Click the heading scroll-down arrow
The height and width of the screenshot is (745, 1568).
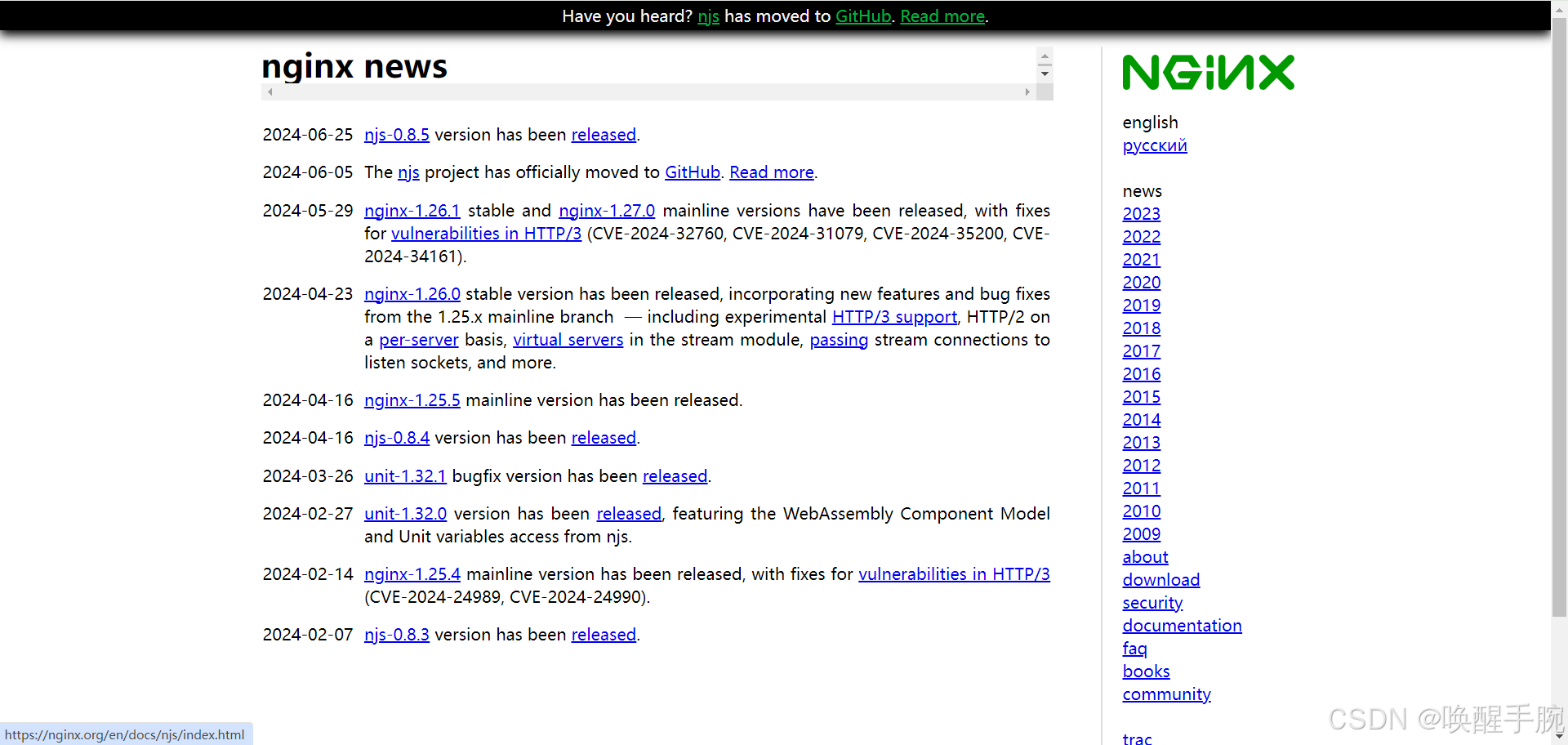tap(1045, 74)
